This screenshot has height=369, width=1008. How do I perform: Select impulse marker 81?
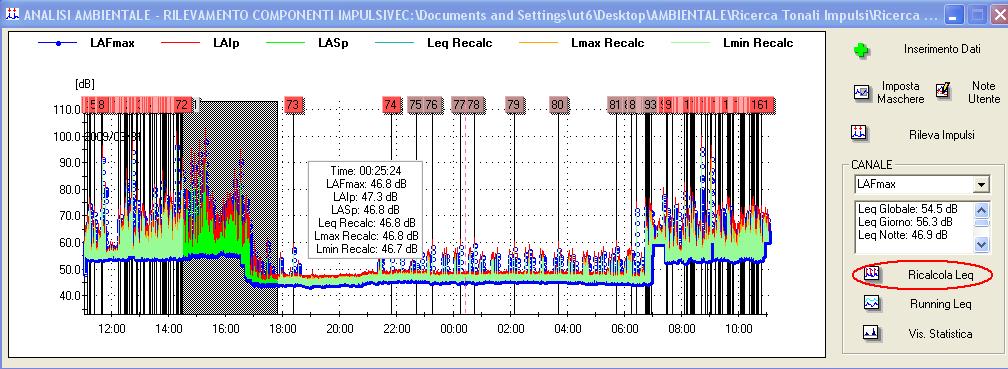[x=615, y=105]
